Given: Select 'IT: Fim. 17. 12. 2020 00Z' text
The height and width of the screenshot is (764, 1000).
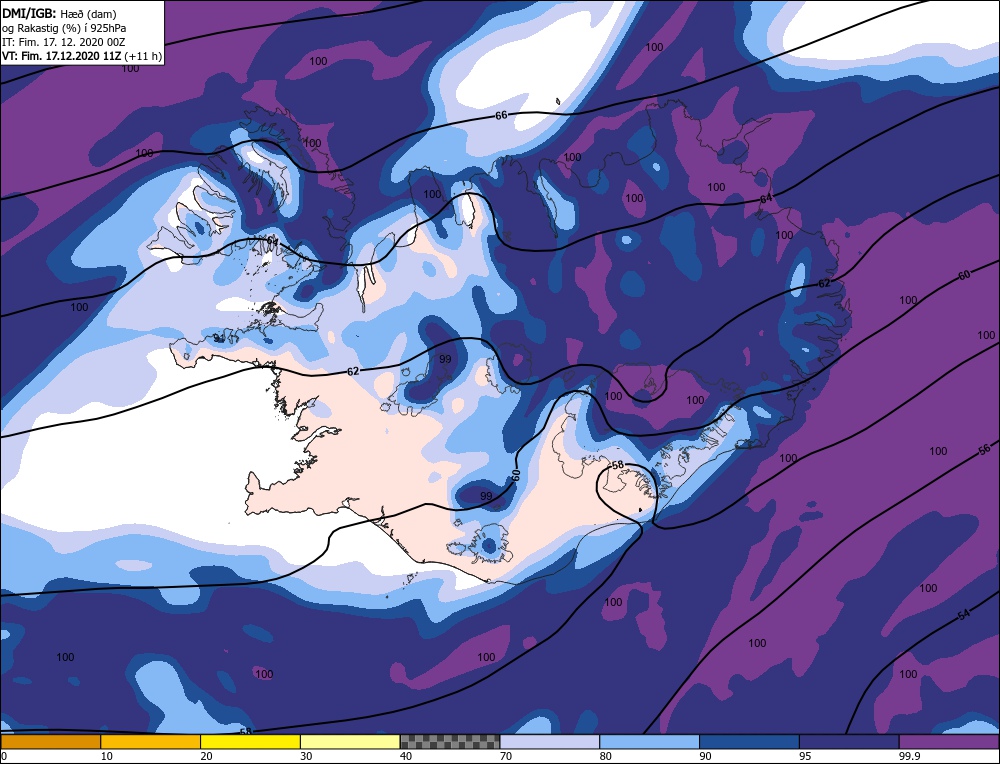Looking at the screenshot, I should [x=64, y=42].
